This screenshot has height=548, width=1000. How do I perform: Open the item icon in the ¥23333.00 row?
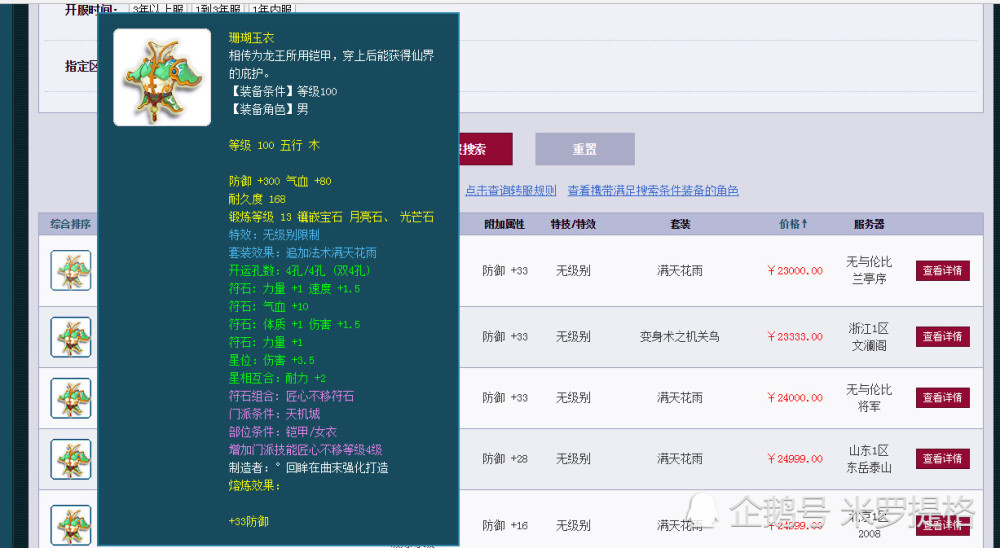[71, 337]
